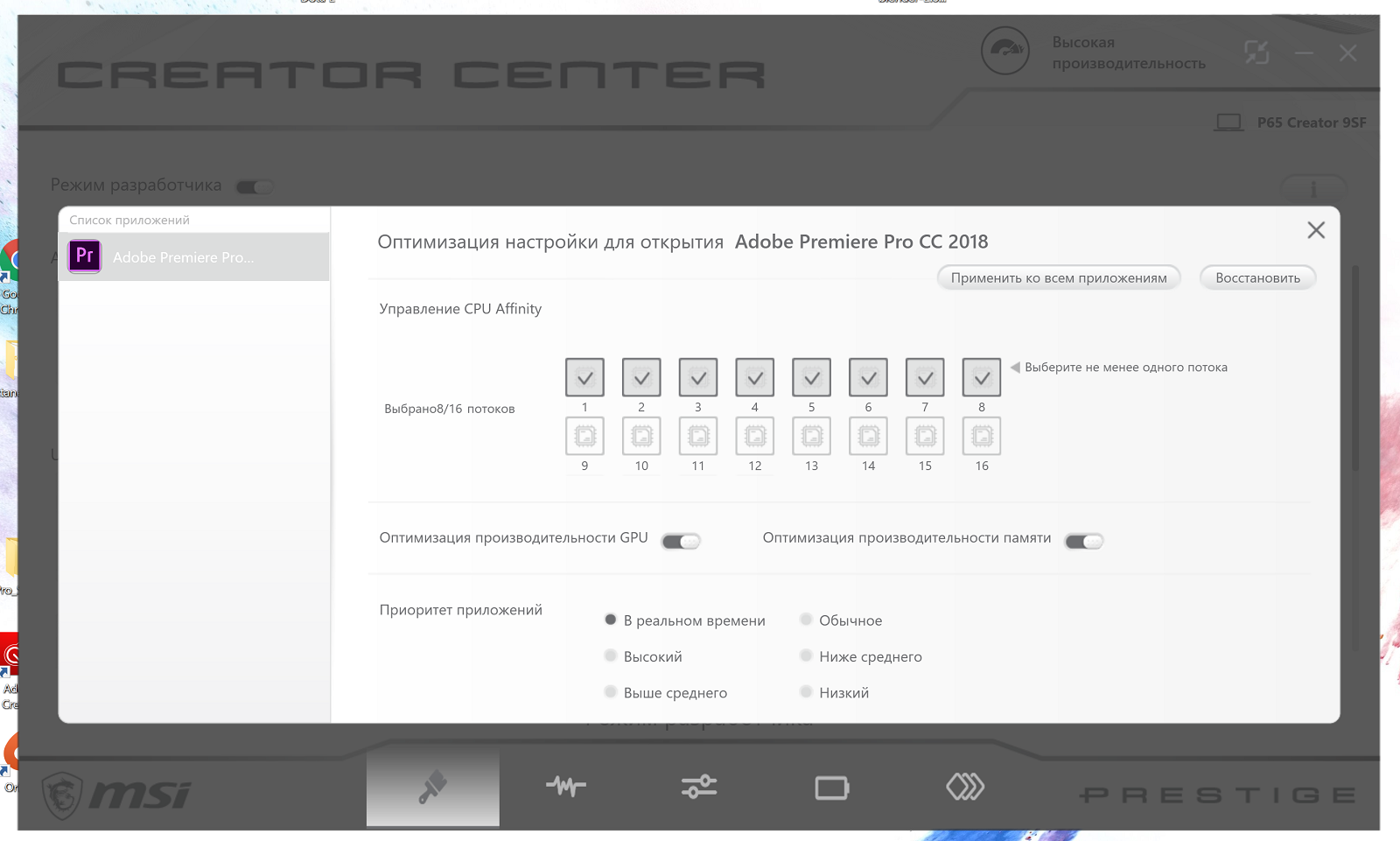
Task: Uncheck CPU thread 8 checkbox
Action: [x=982, y=377]
